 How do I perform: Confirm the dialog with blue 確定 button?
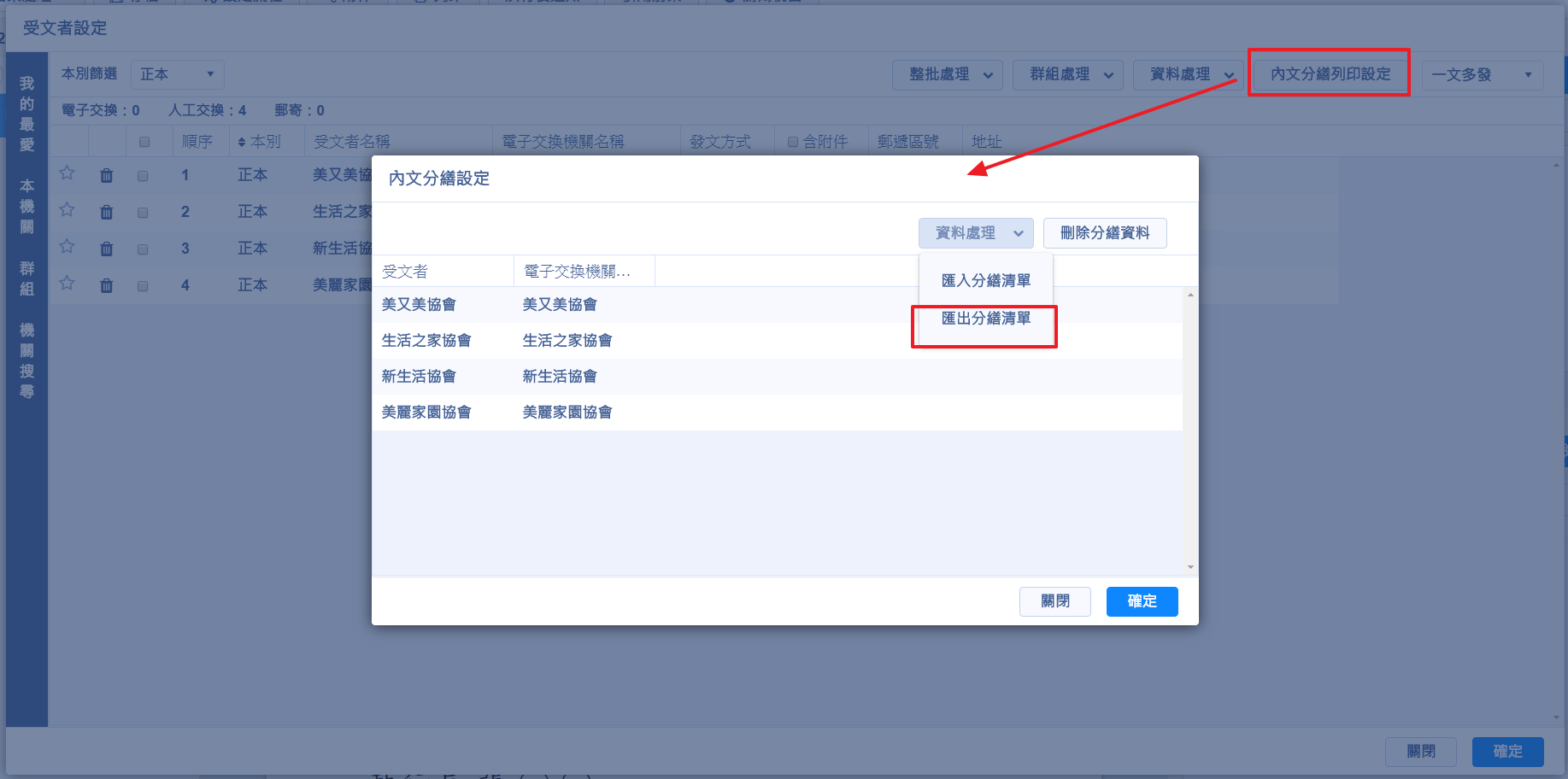click(x=1142, y=601)
